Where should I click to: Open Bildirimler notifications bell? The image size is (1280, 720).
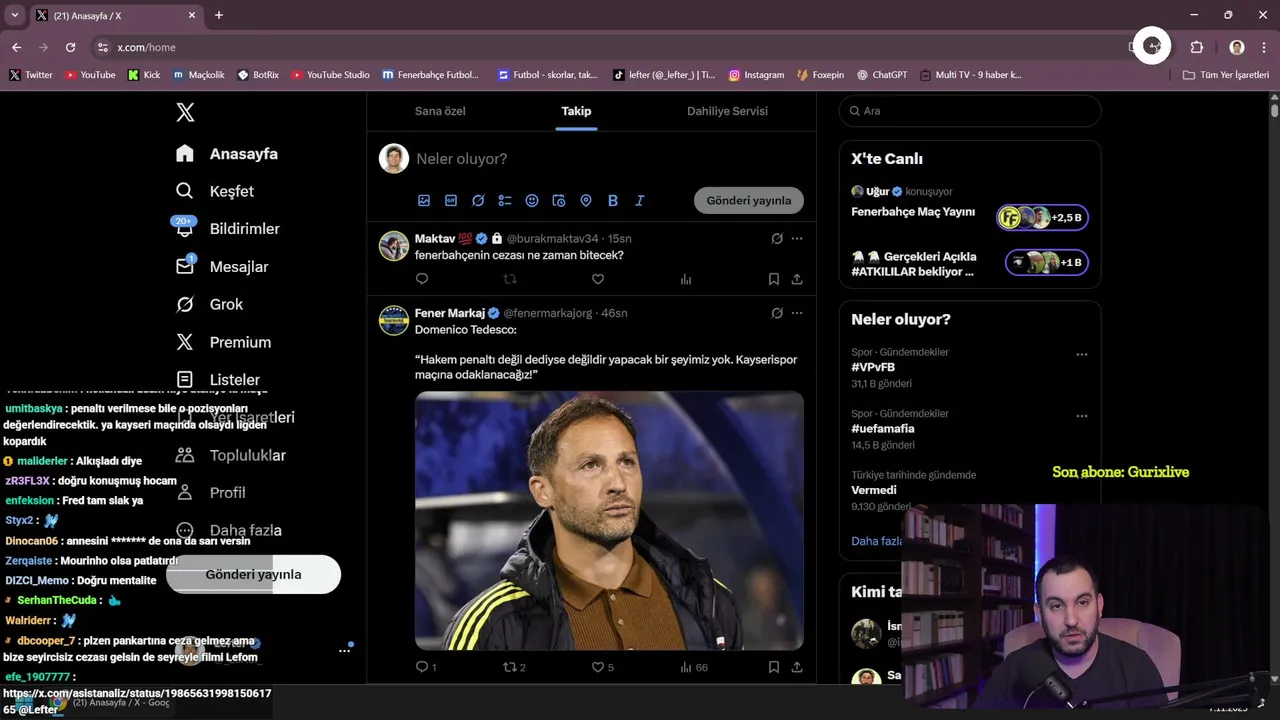[x=184, y=228]
